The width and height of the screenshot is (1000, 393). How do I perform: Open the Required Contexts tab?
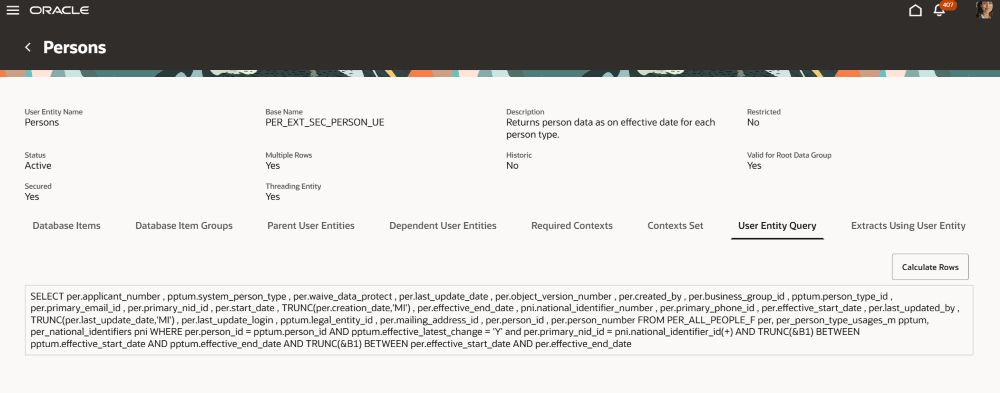click(x=571, y=226)
